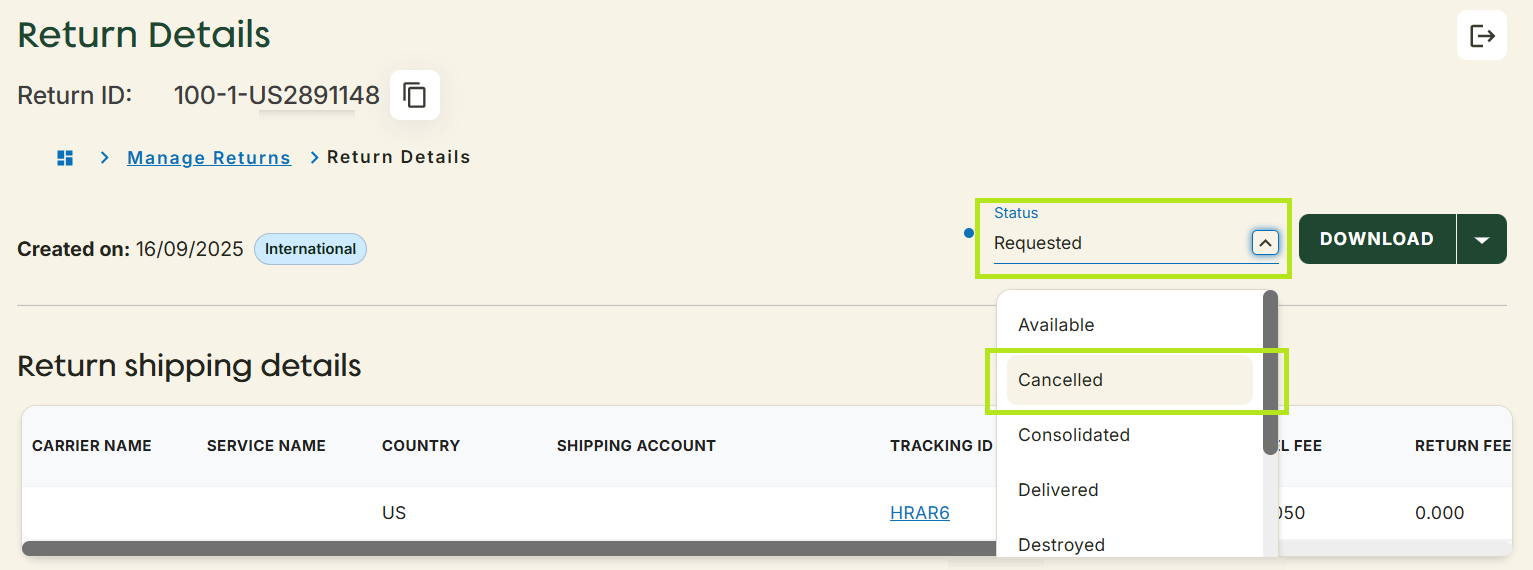The image size is (1533, 570).
Task: Copy the Return ID to clipboard
Action: (x=414, y=96)
